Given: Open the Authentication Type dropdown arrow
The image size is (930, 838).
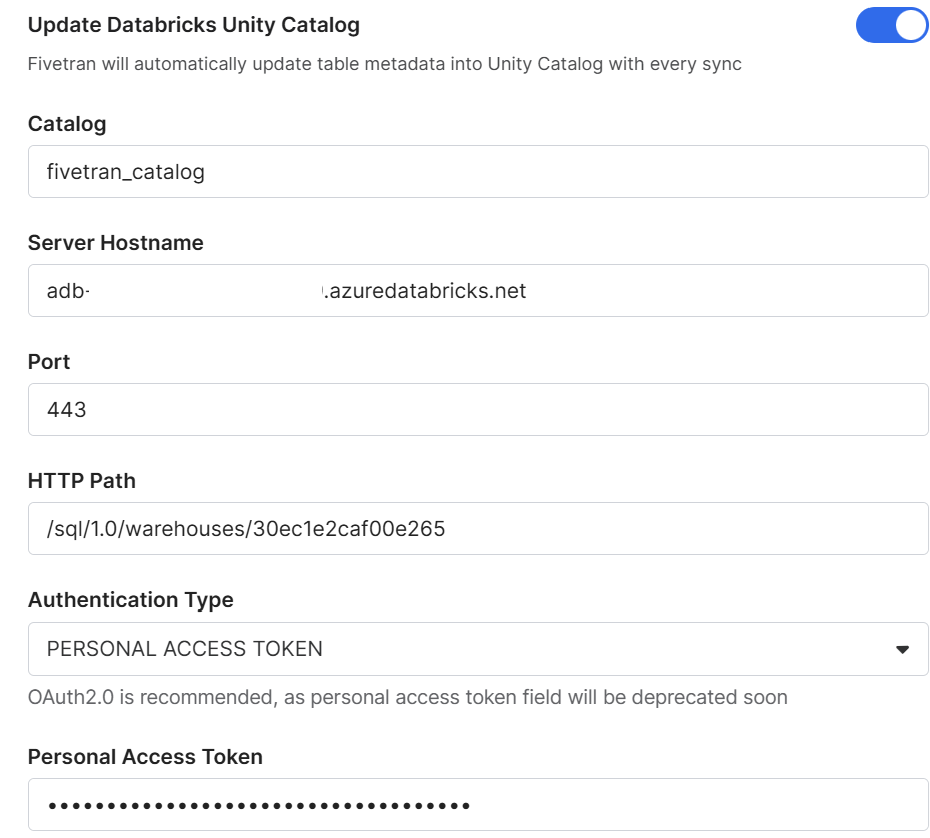Looking at the screenshot, I should coord(902,649).
